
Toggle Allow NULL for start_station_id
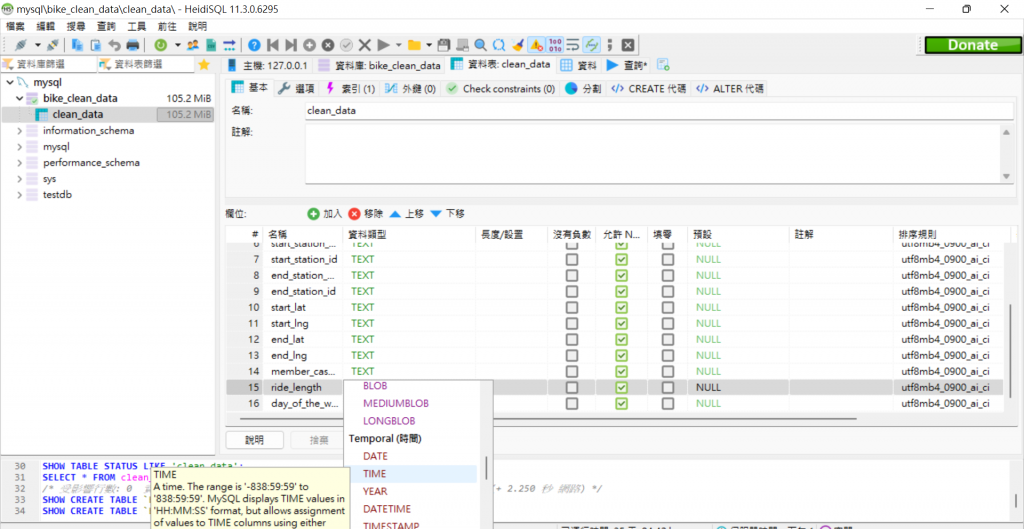622,259
